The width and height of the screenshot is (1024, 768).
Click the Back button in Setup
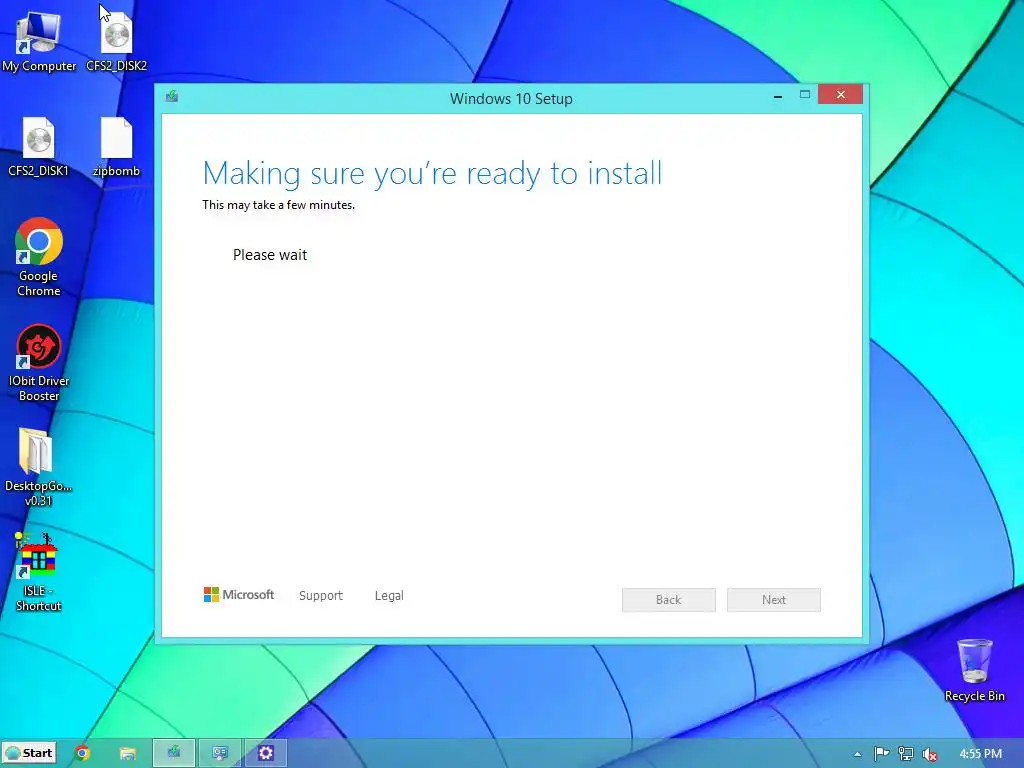pos(669,600)
